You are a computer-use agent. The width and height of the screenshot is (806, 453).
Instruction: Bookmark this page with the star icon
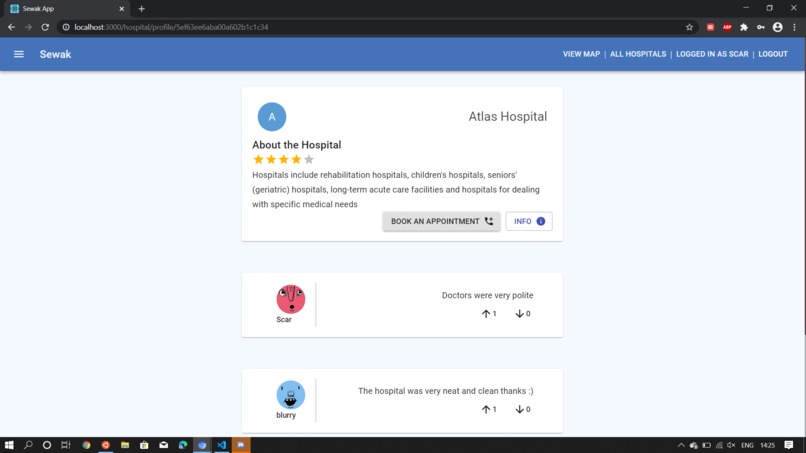click(689, 27)
